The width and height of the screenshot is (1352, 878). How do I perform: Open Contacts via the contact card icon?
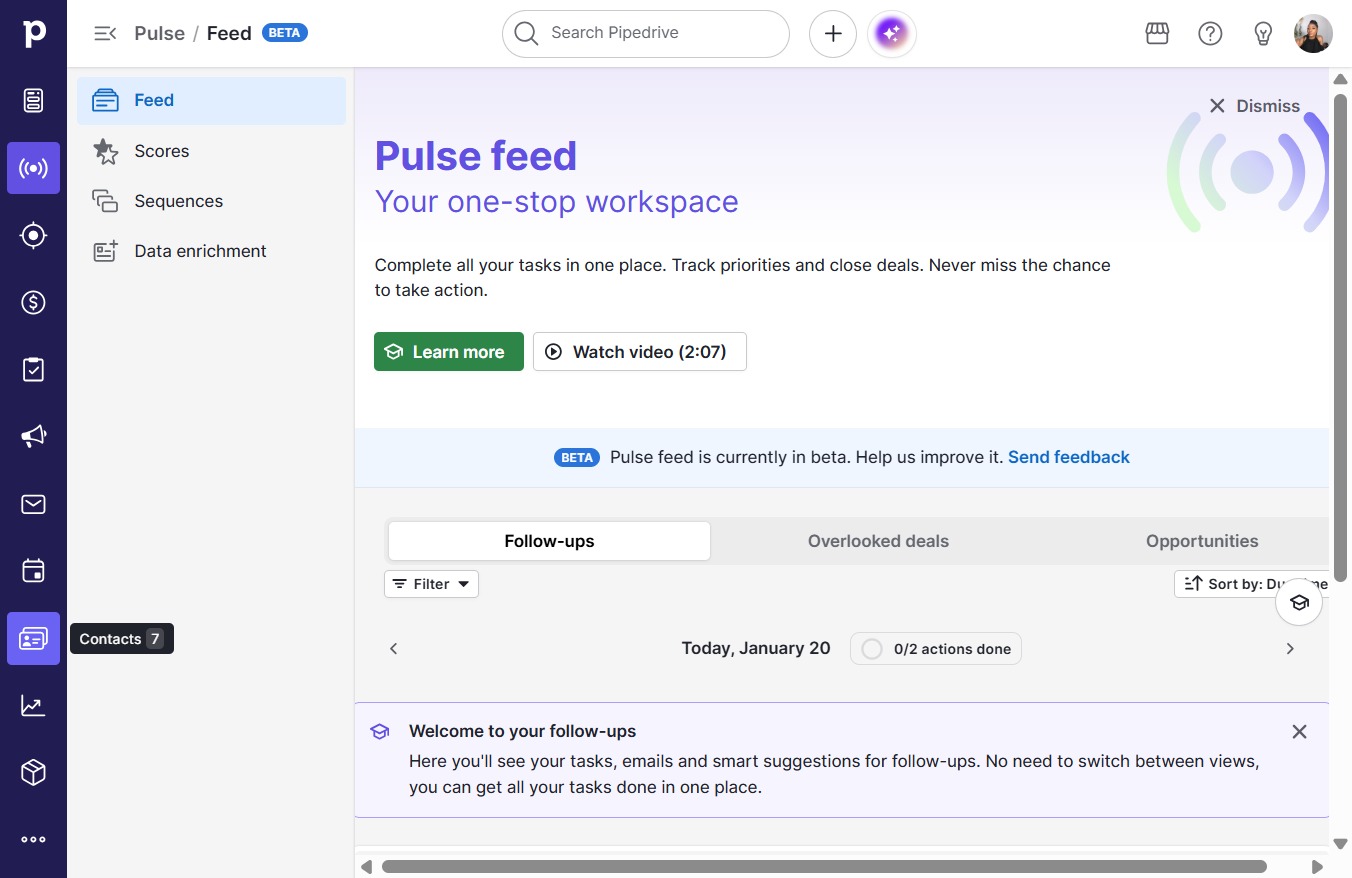pos(33,638)
